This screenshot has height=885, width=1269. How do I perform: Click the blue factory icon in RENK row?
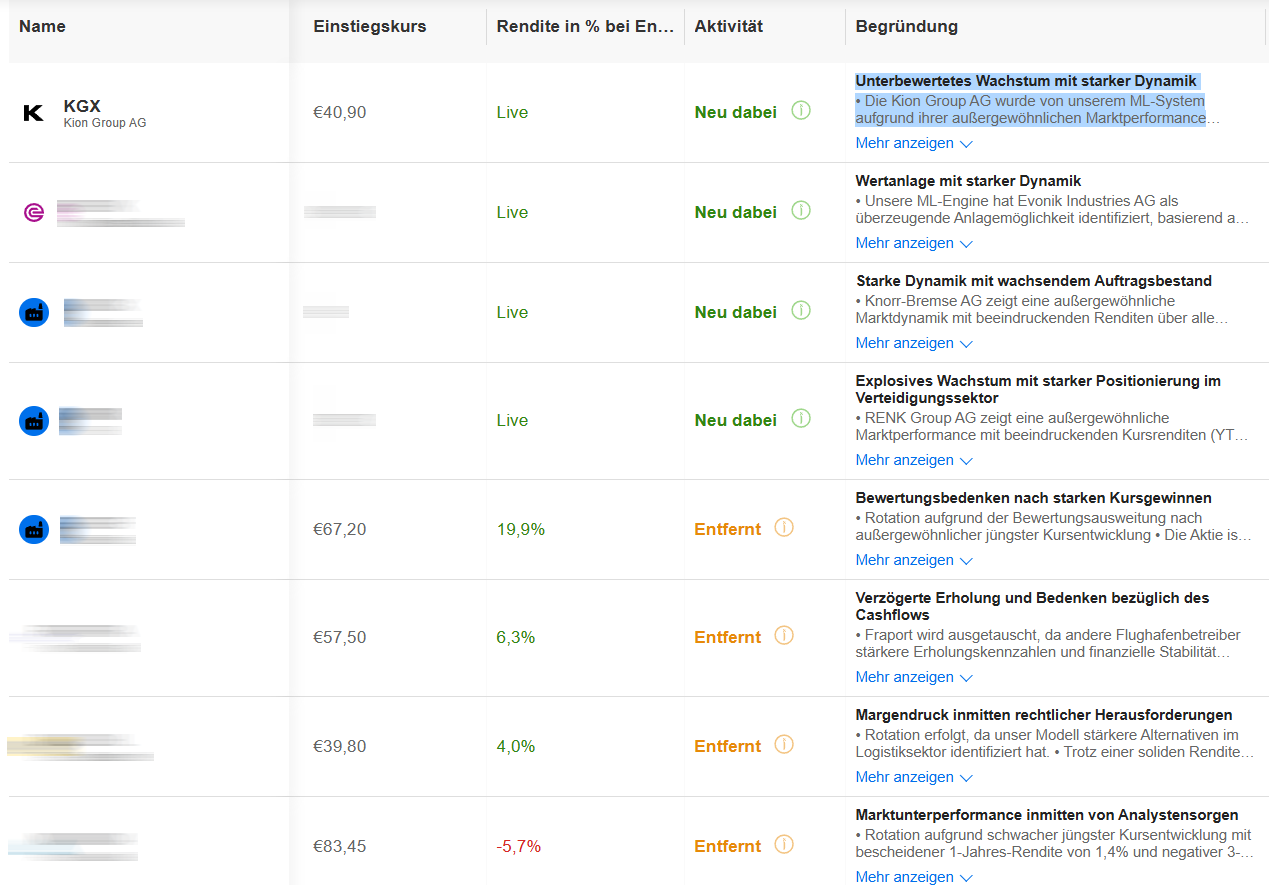click(x=34, y=420)
